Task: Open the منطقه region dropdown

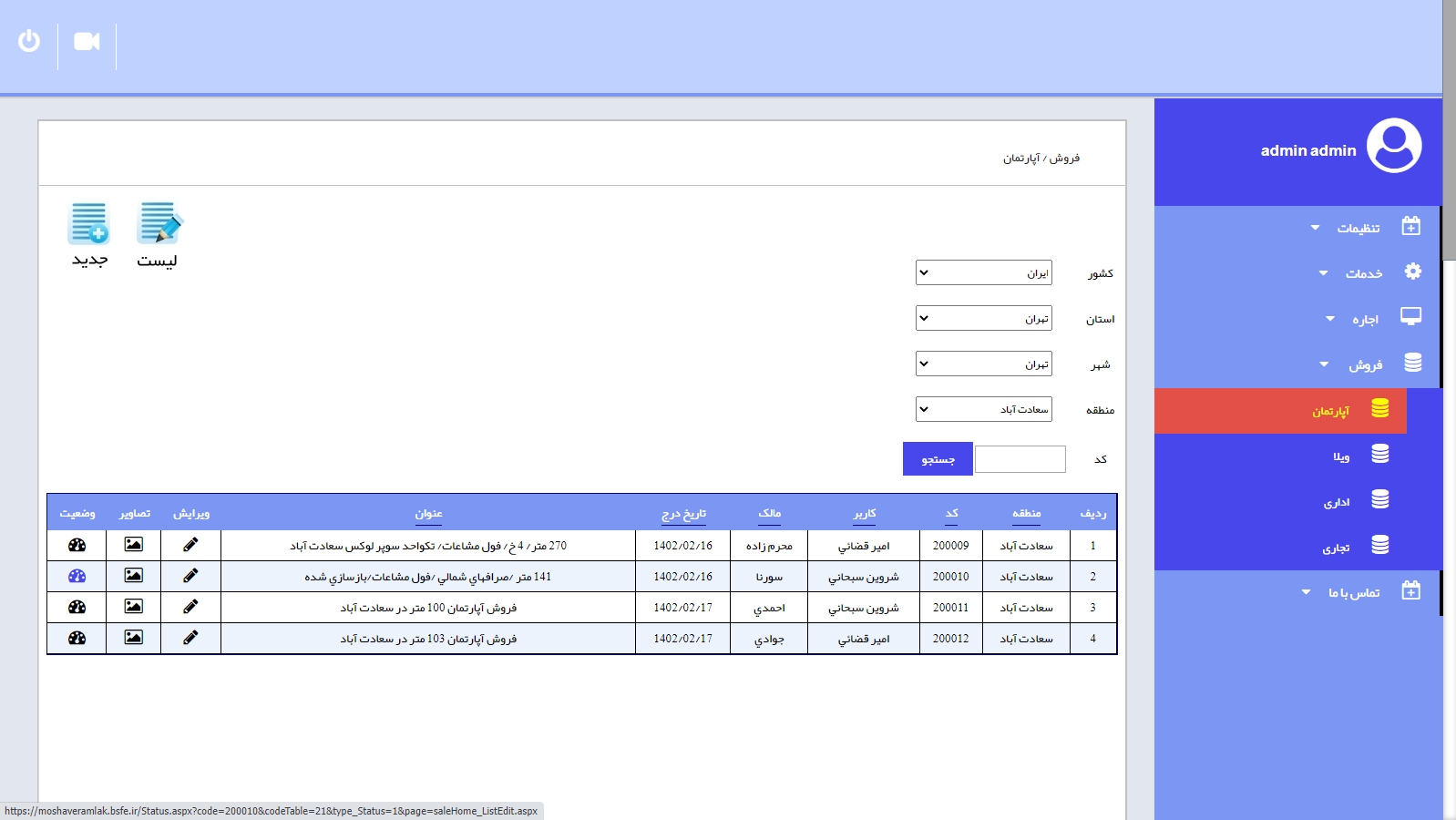Action: click(983, 409)
